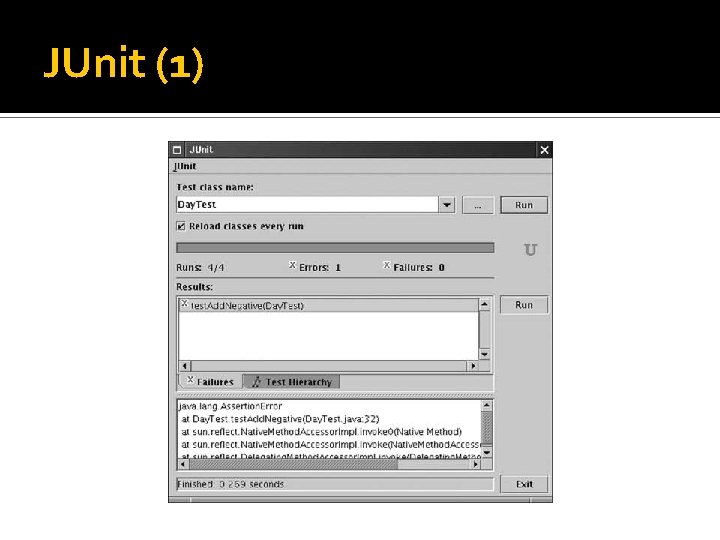The image size is (720, 540).
Task: Switch to the Failures tab
Action: click(x=210, y=382)
